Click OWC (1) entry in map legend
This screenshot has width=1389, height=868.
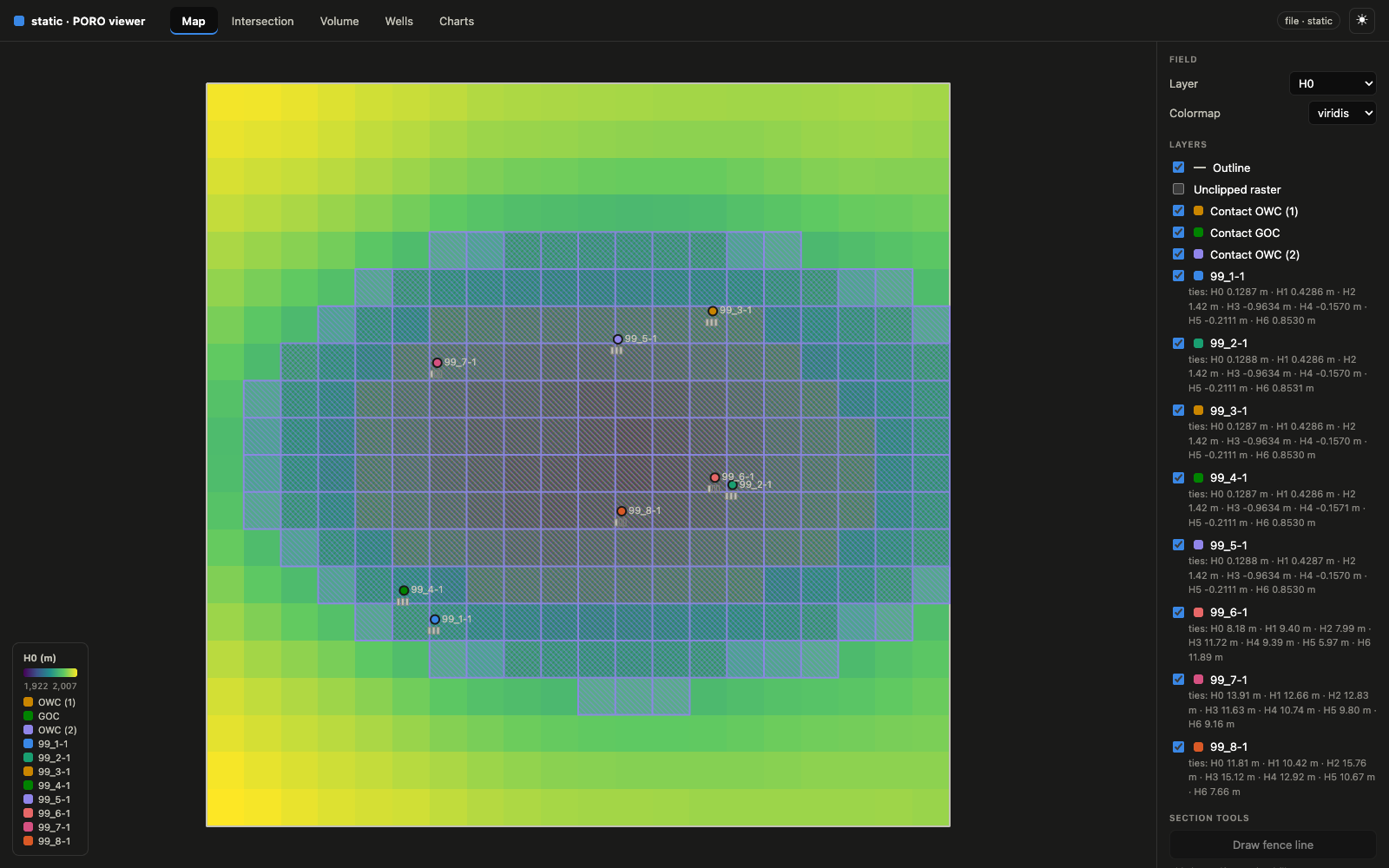49,702
